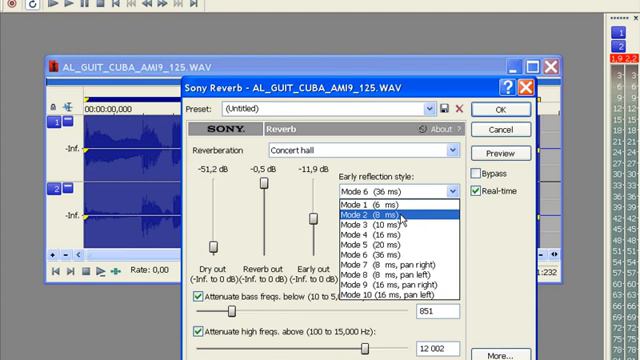Select Mode 5 (20 ms)

(x=399, y=245)
